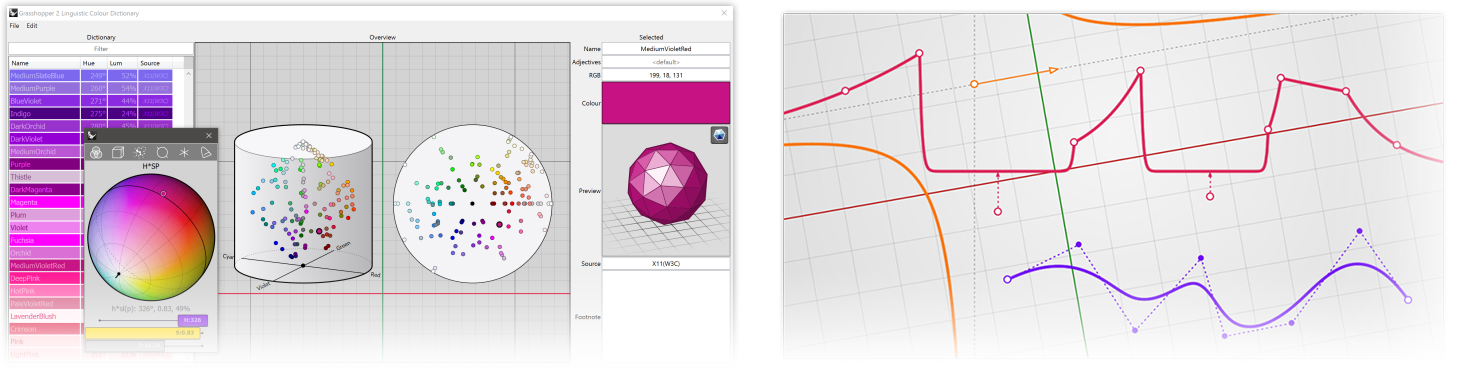Viewport: 1474px width, 374px height.
Task: Click the Grasshopper logo in colour picker titlebar
Action: pos(92,135)
